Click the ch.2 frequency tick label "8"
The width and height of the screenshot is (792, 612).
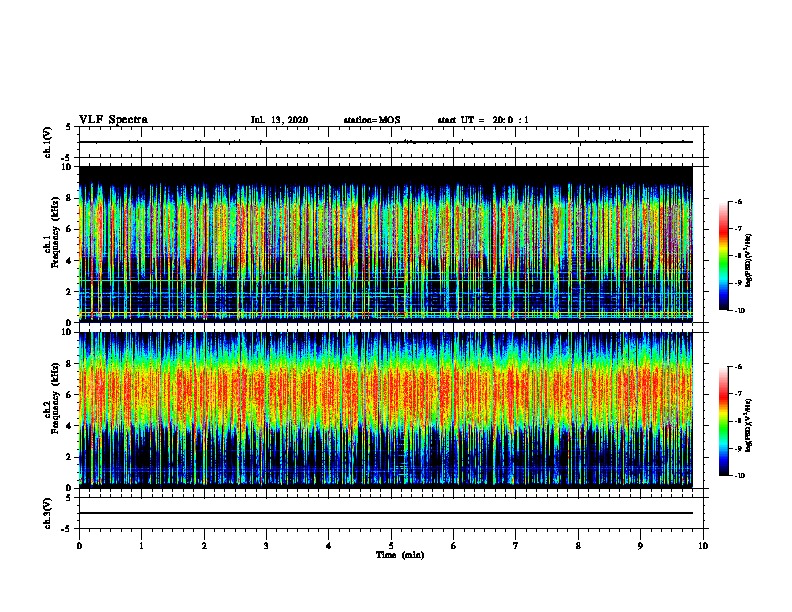[x=69, y=364]
